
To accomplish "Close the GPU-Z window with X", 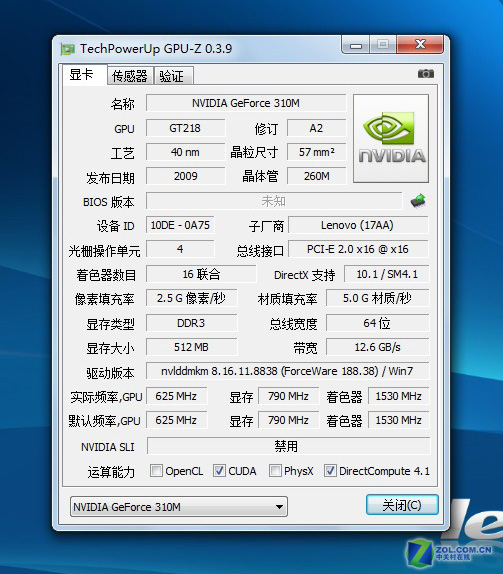I will click(x=420, y=45).
